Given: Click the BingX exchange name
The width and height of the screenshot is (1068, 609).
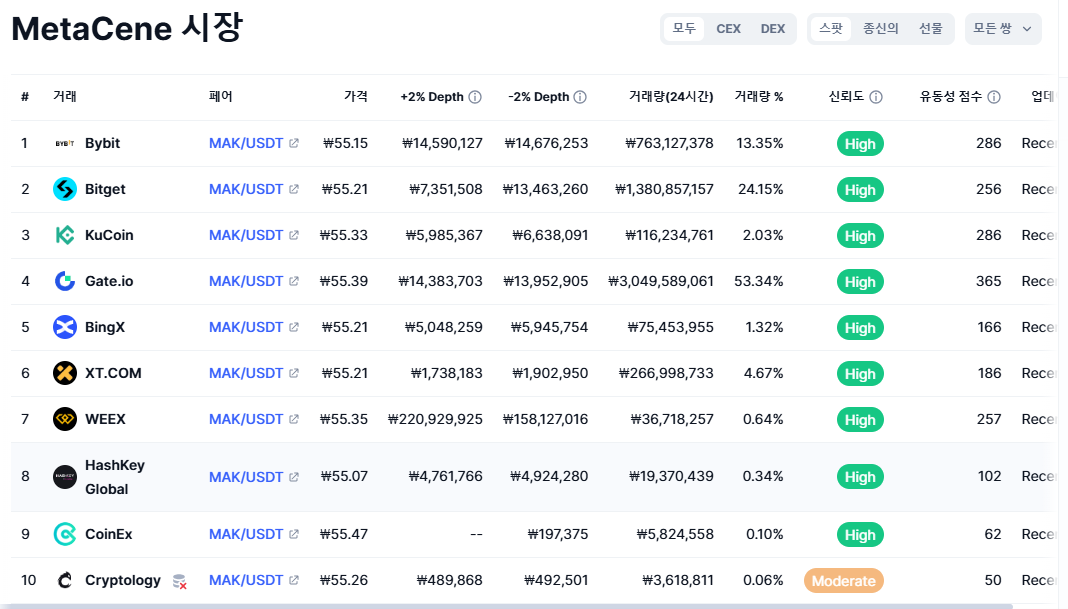Looking at the screenshot, I should point(105,327).
